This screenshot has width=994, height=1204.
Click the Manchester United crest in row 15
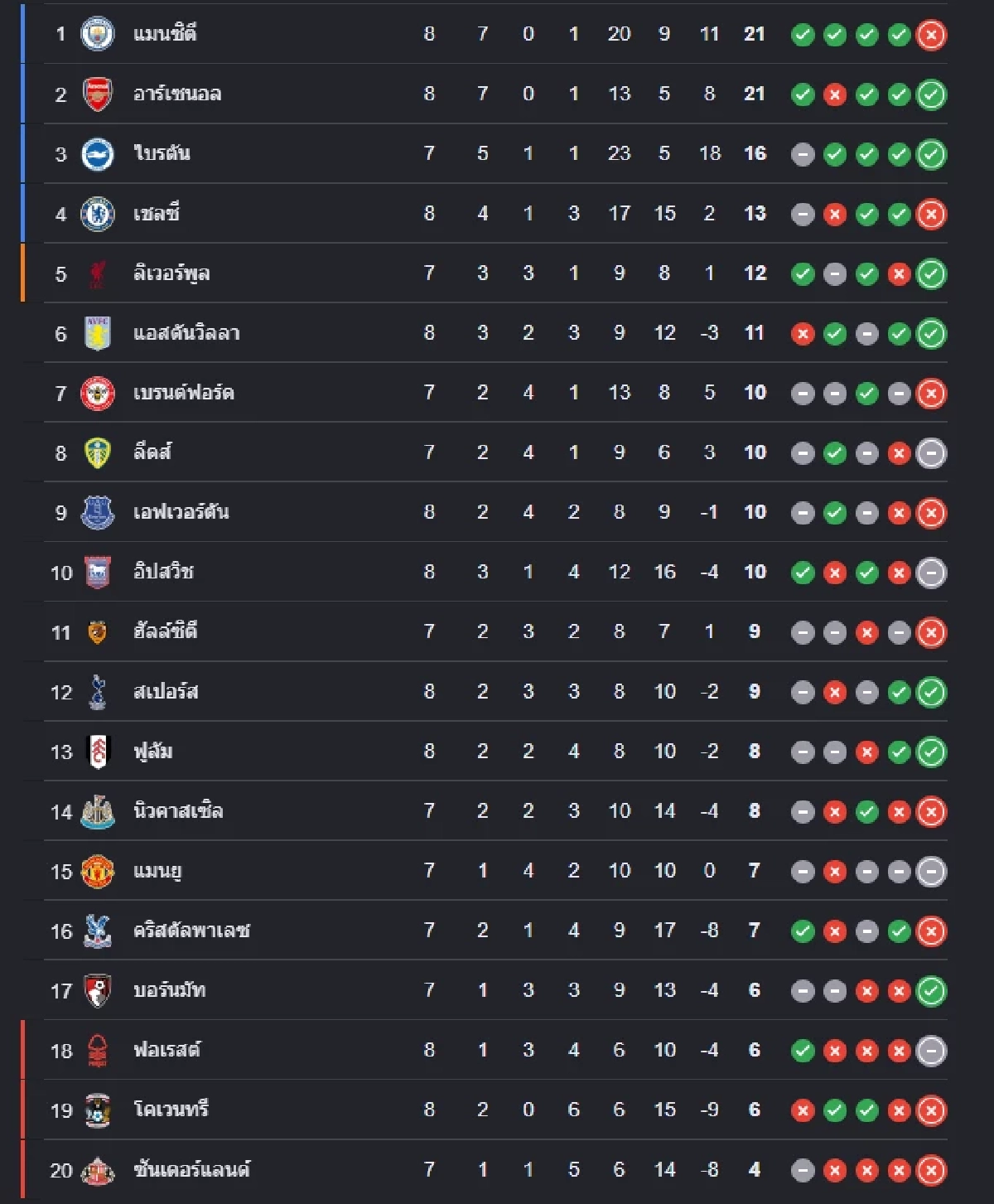97,871
